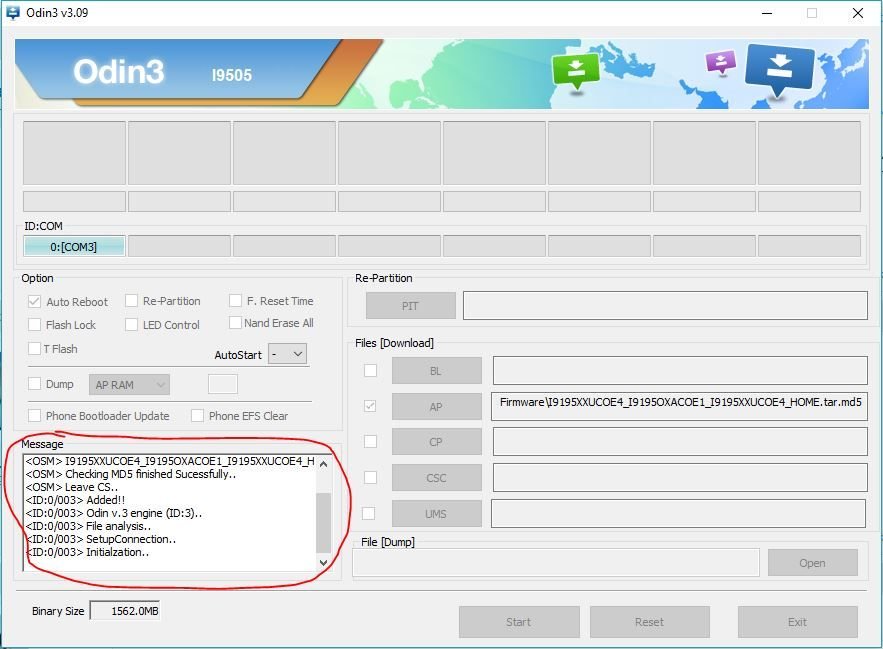
Task: Click the 'Checking MD5 finished Sucessfully..' log line
Action: tap(150, 474)
